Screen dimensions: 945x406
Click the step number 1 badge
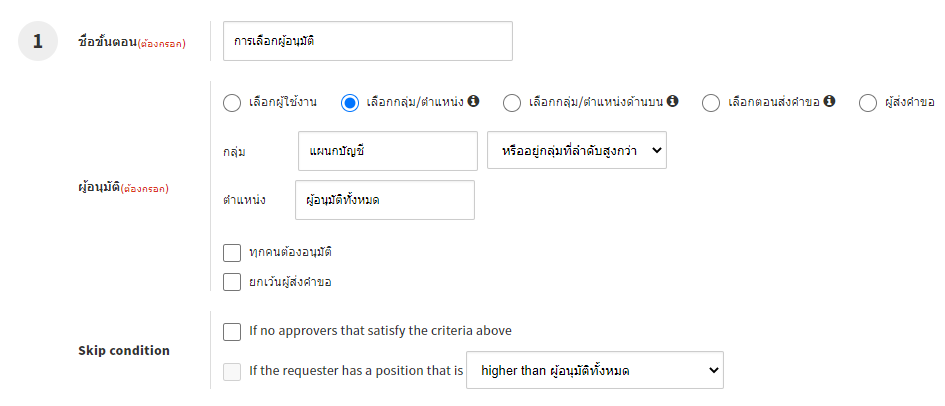click(38, 41)
